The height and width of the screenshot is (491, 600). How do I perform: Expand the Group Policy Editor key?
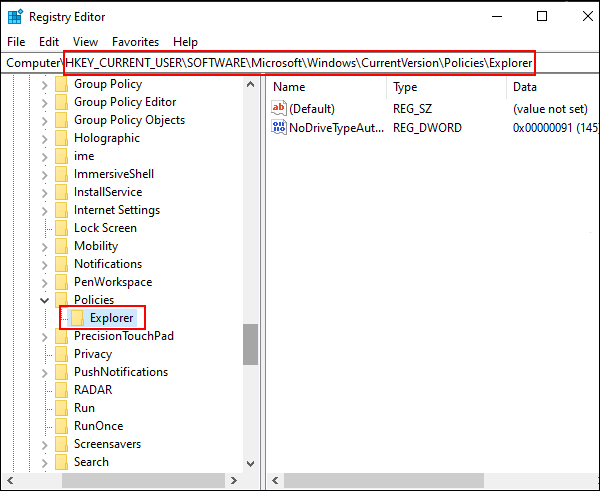(45, 103)
